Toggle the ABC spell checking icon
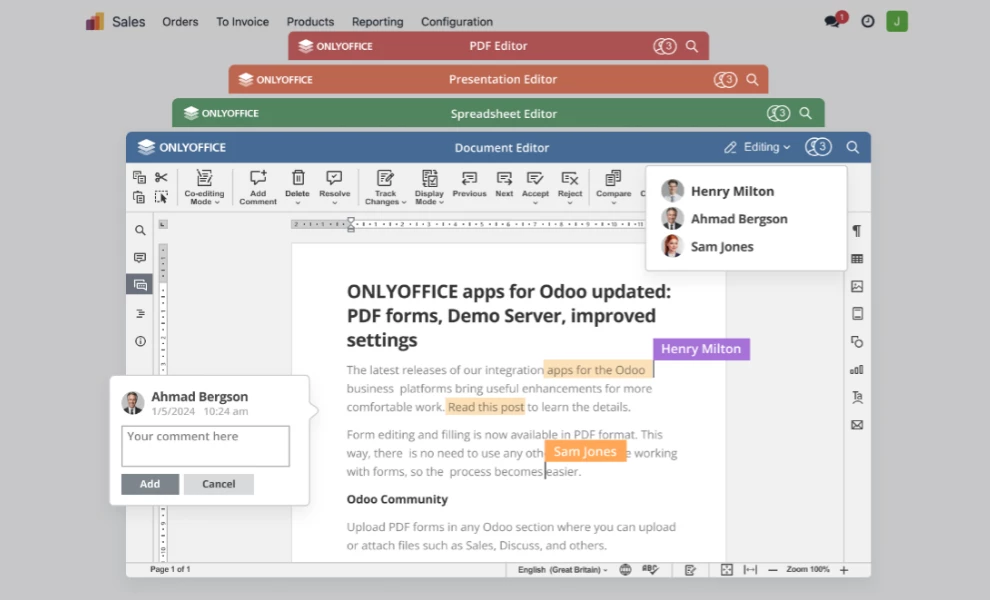This screenshot has height=600, width=990. coord(650,570)
